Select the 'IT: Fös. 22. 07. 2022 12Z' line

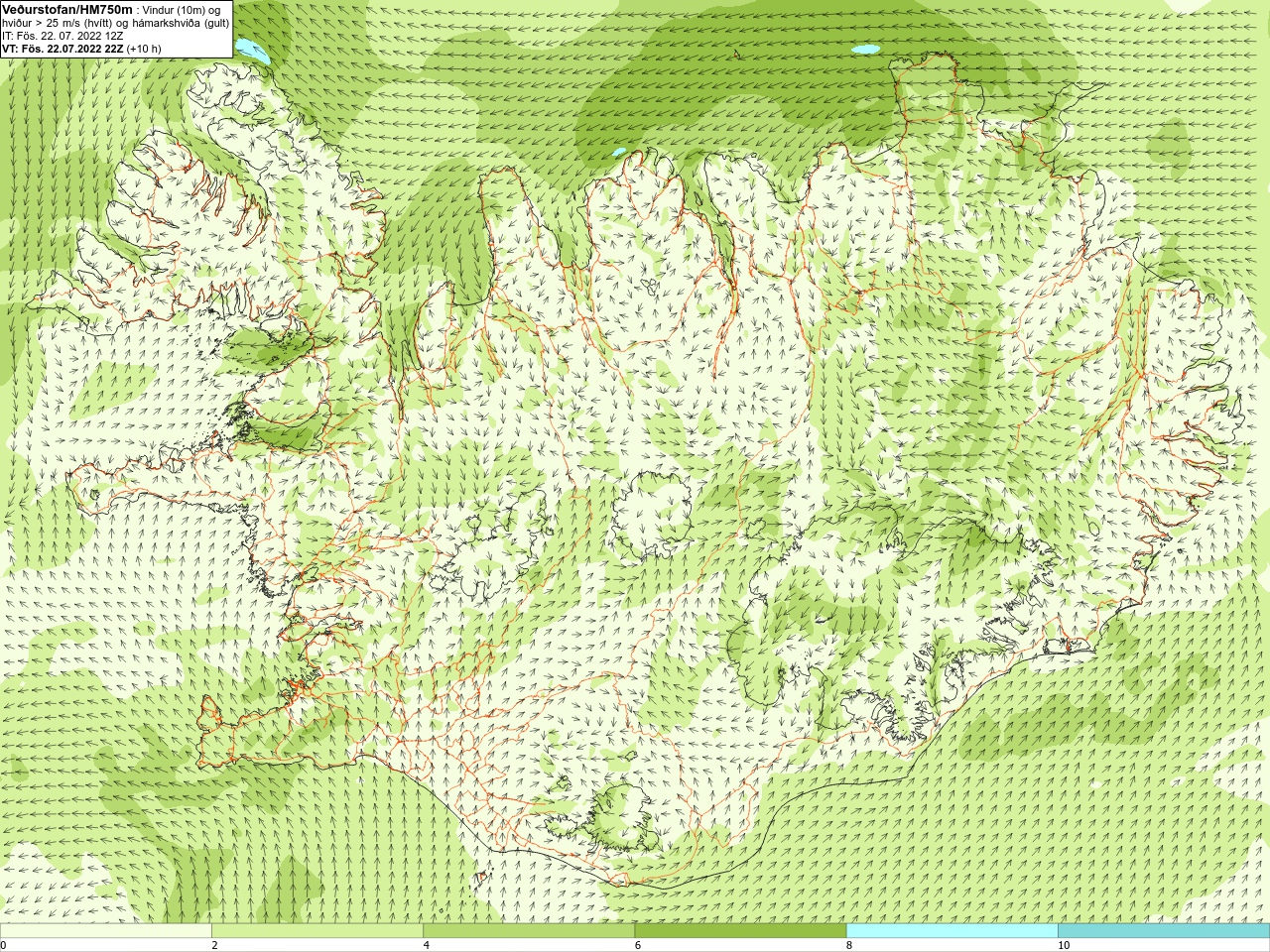click(63, 36)
